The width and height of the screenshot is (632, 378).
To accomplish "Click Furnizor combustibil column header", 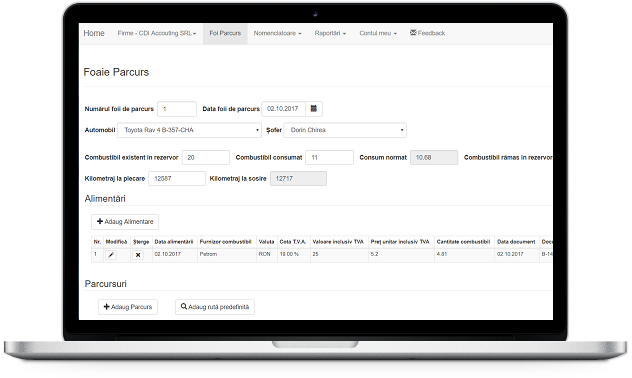I will coord(226,242).
